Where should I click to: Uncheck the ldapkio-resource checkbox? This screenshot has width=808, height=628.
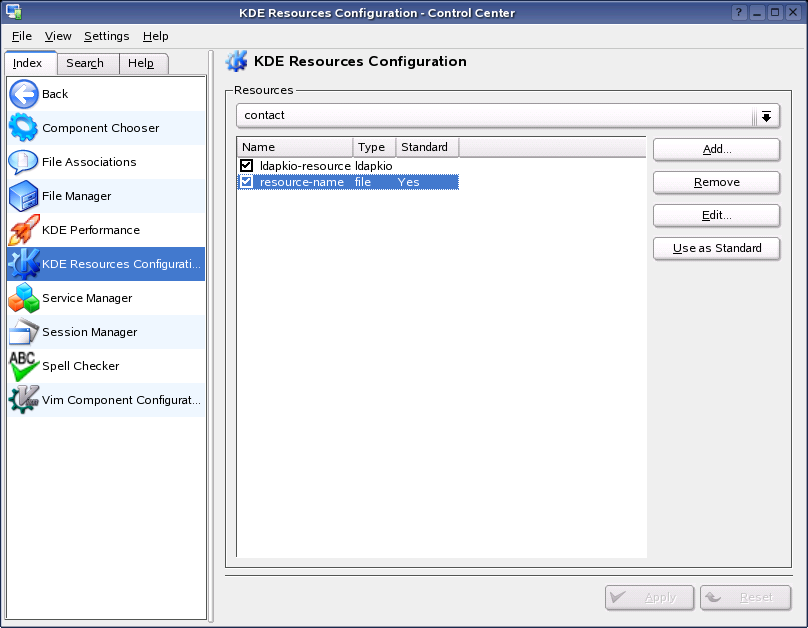click(x=246, y=165)
